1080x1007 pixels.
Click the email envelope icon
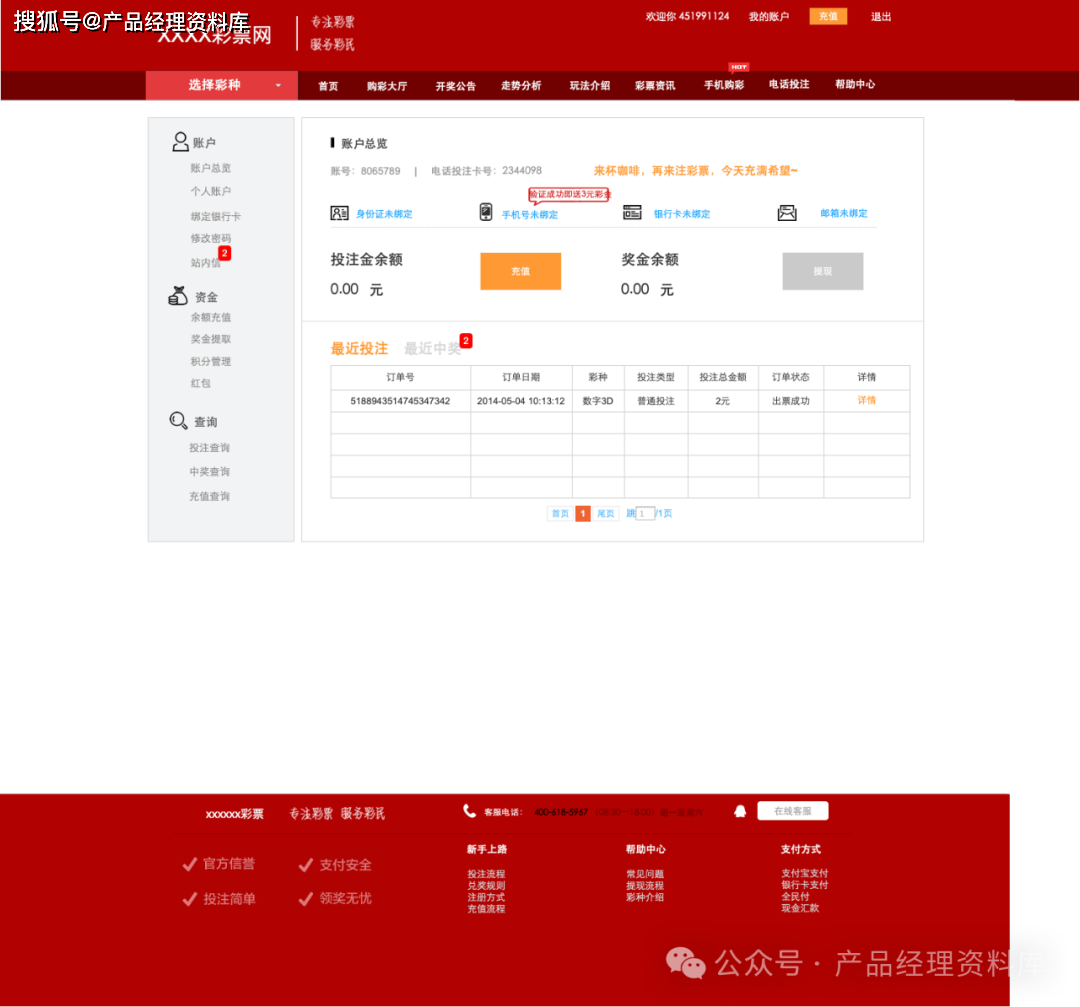(x=787, y=213)
